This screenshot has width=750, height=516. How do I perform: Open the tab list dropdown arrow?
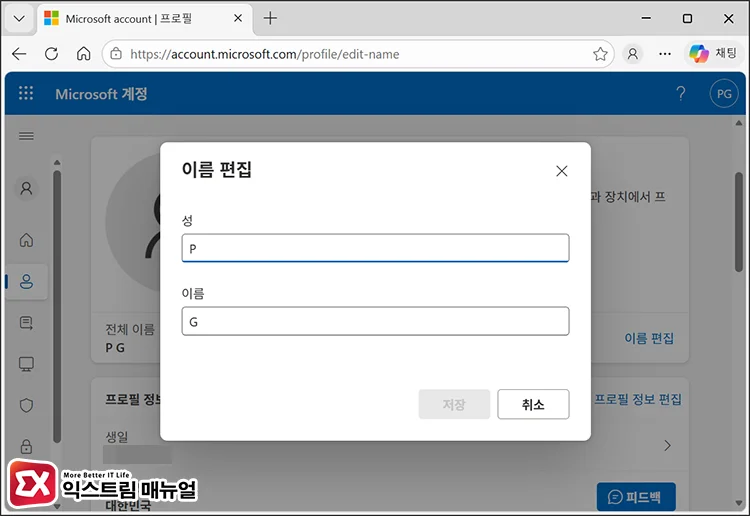click(19, 19)
